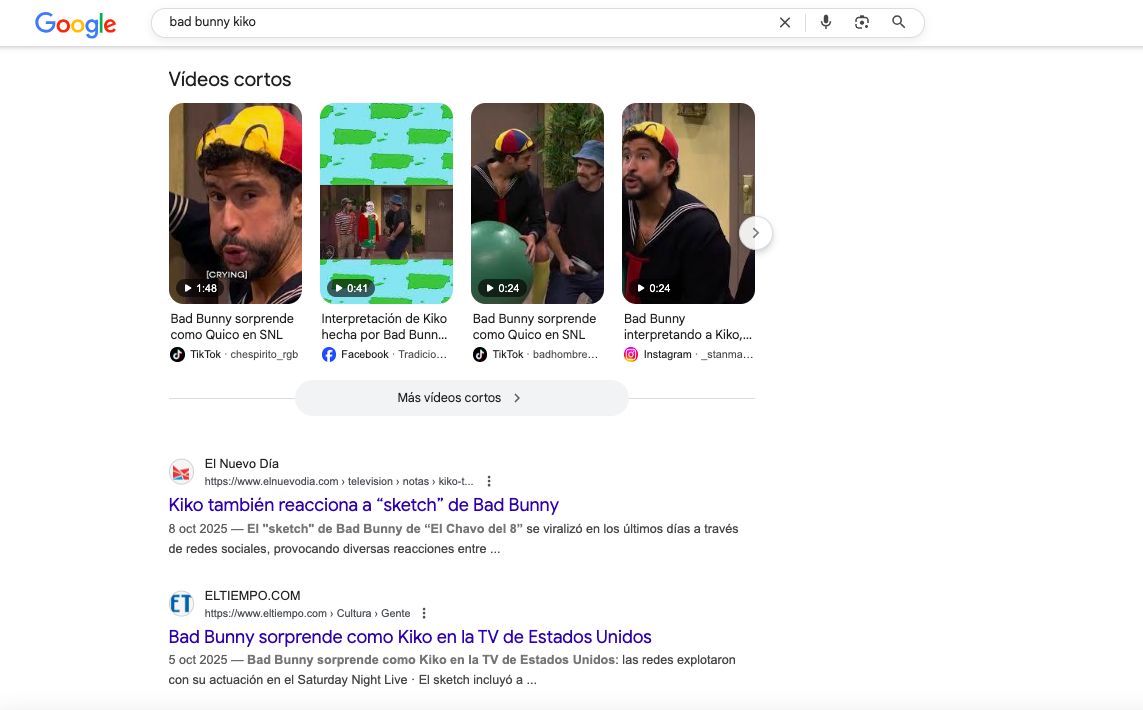Screen dimensions: 1143x710
Task: Open "Interpretación de Kiko" Facebook video title
Action: (384, 326)
